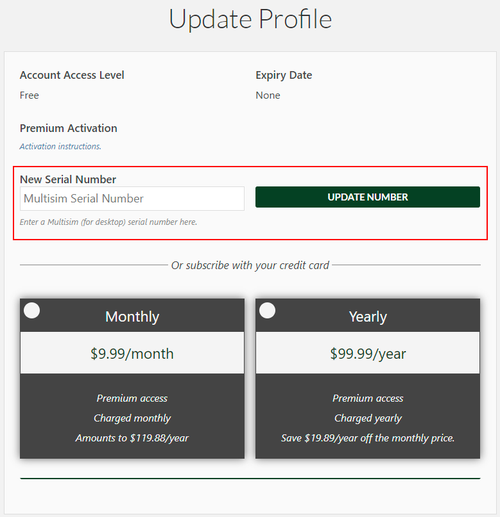
Task: Choose the $99.99/year price panel
Action: [x=368, y=353]
